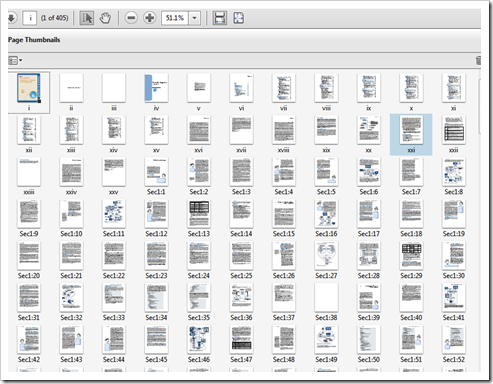Select page thumbnail Sec1:6
This screenshot has width=493, height=384.
pos(369,172)
